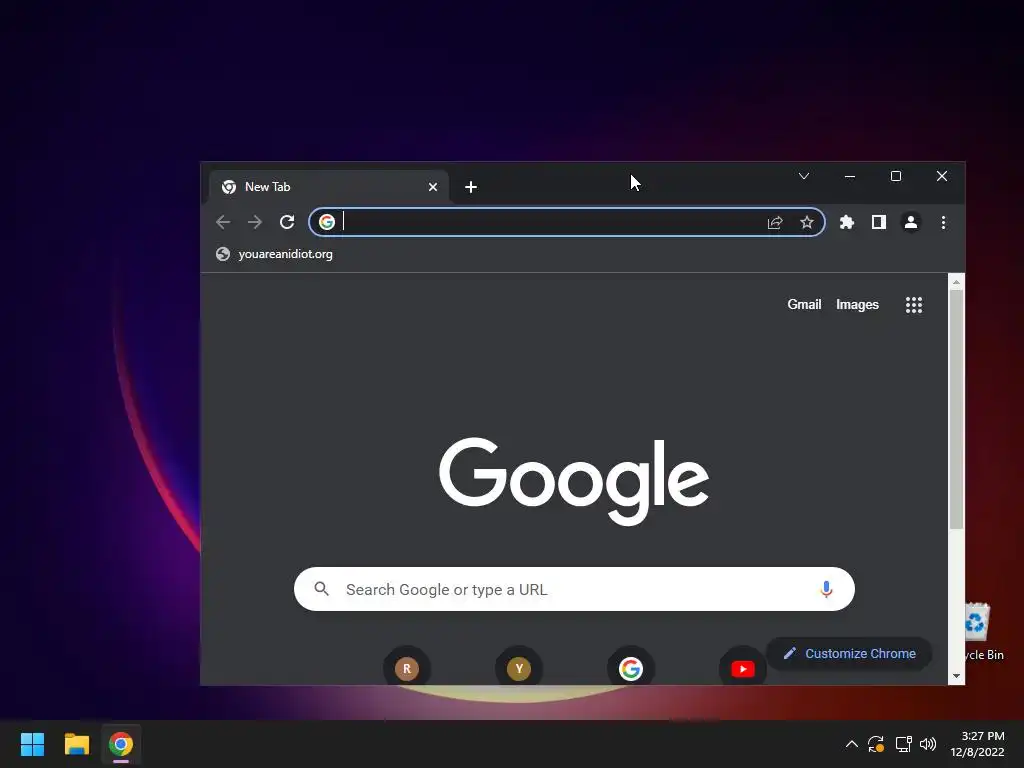Open the Extensions puzzle-piece menu

[x=847, y=222]
